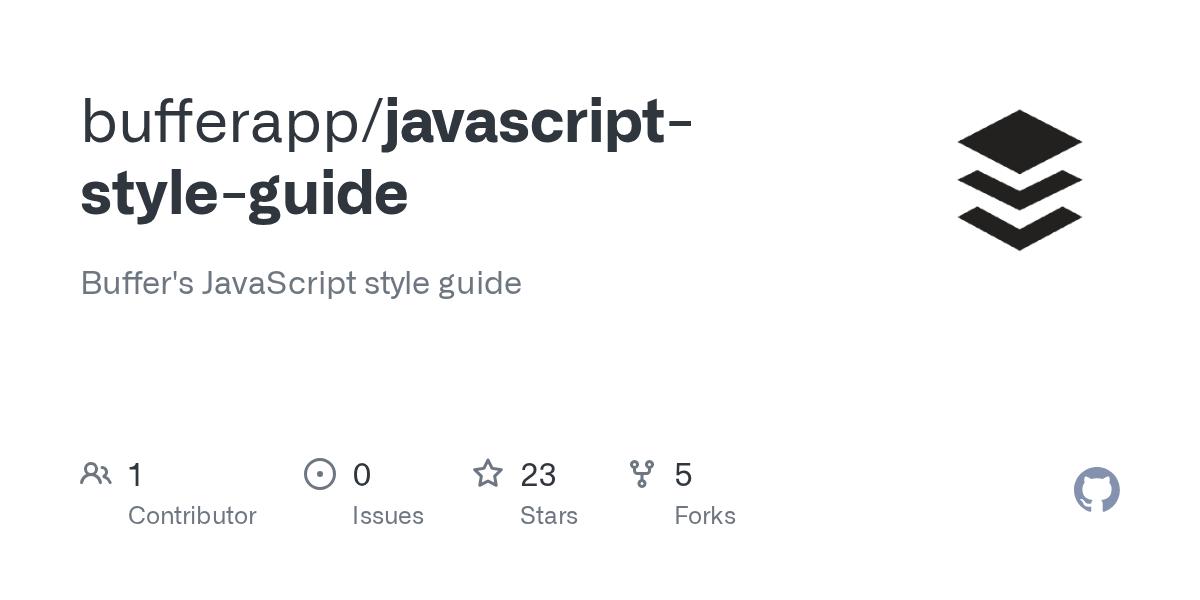Screen dimensions: 1200x600
Task: Star the repository via the Stars counter
Action: [x=539, y=474]
